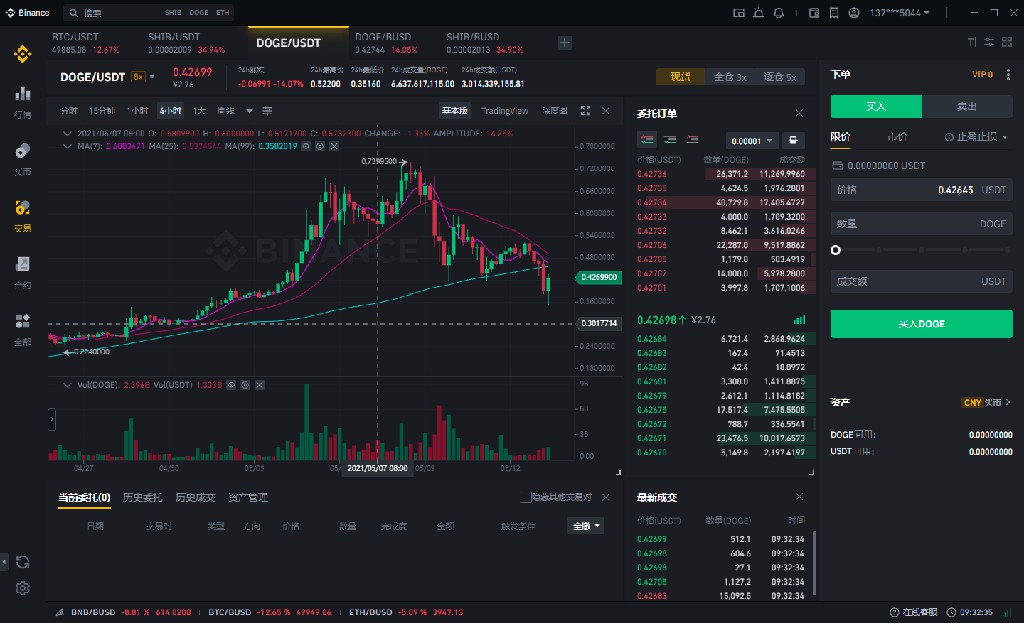Switch to the 卖出 (Sell) side

click(x=967, y=106)
